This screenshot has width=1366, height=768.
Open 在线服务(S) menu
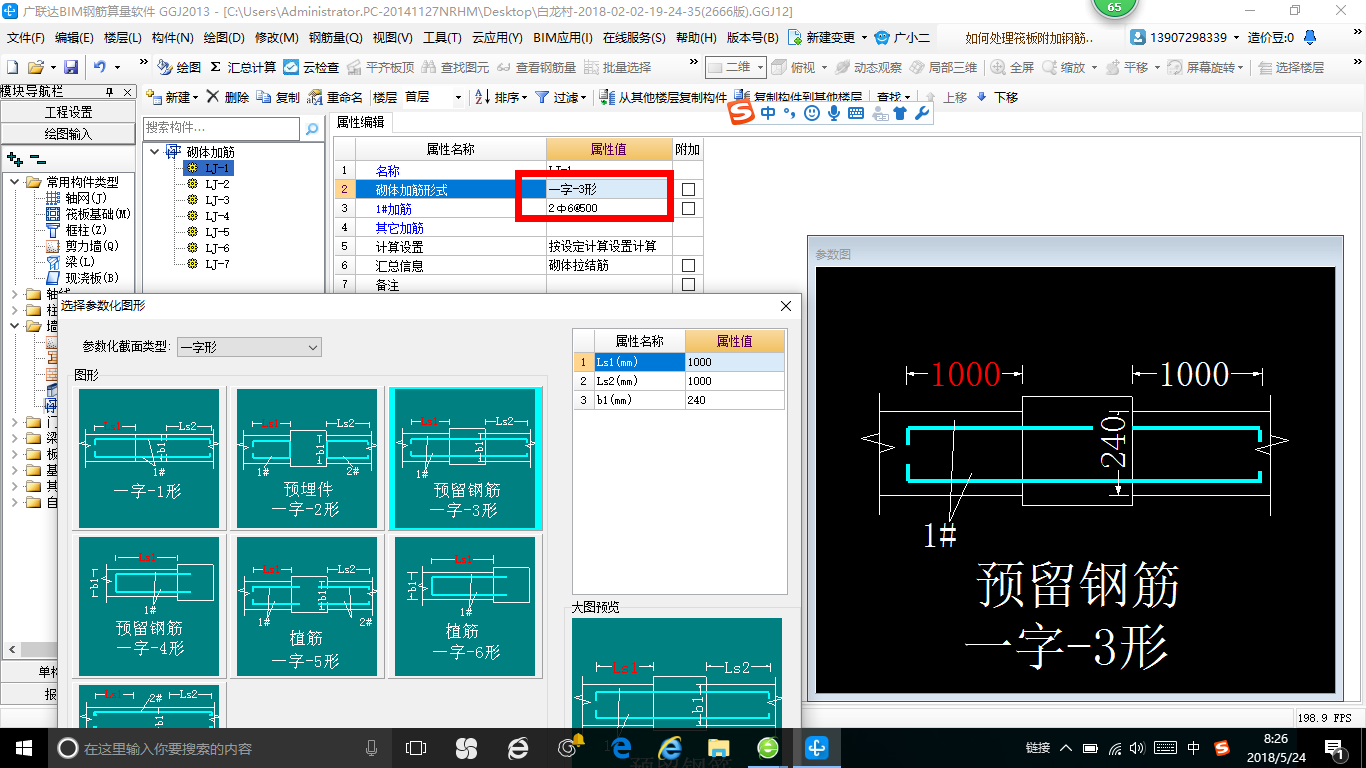[x=634, y=38]
